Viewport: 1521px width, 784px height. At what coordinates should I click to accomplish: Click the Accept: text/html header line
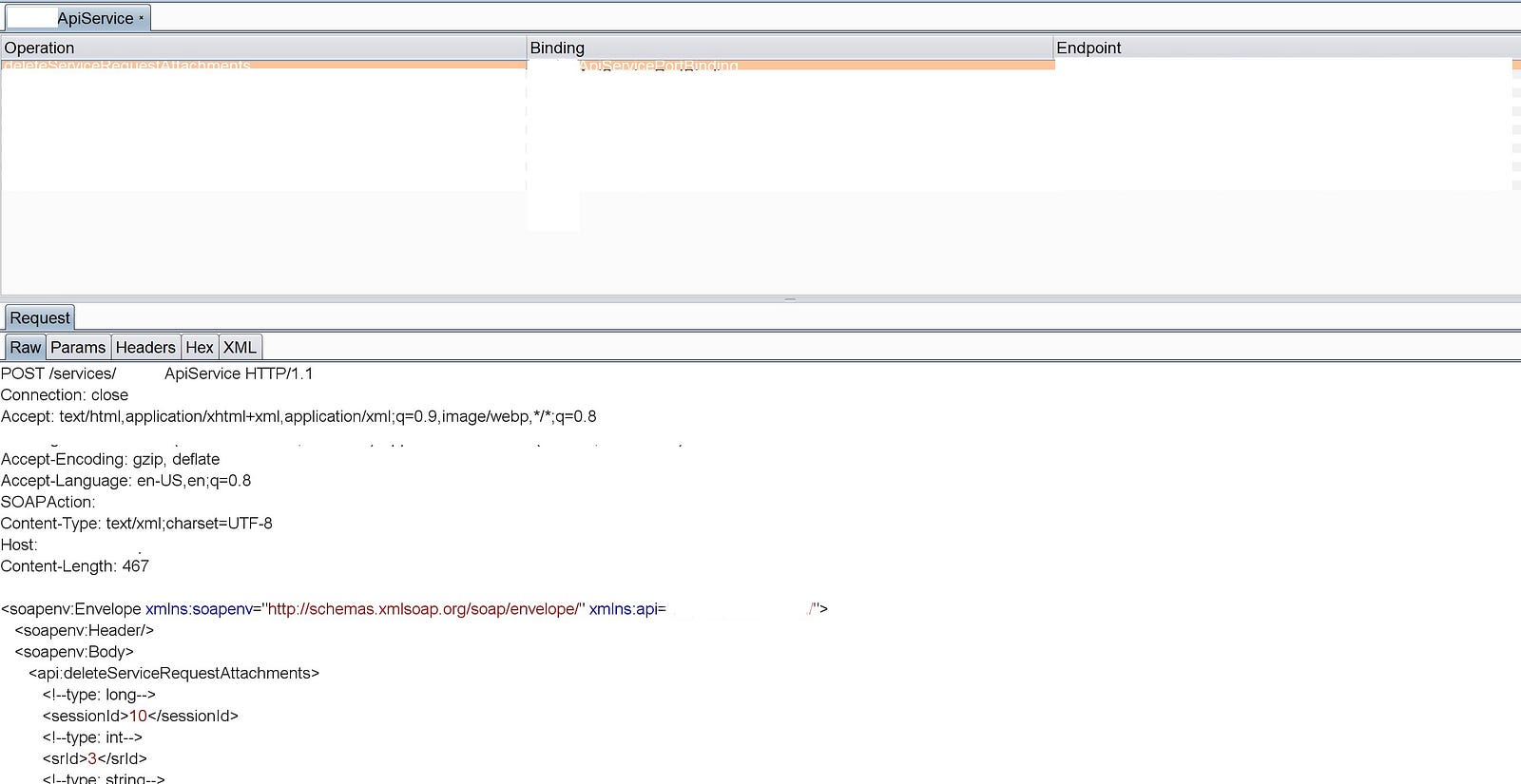[298, 416]
